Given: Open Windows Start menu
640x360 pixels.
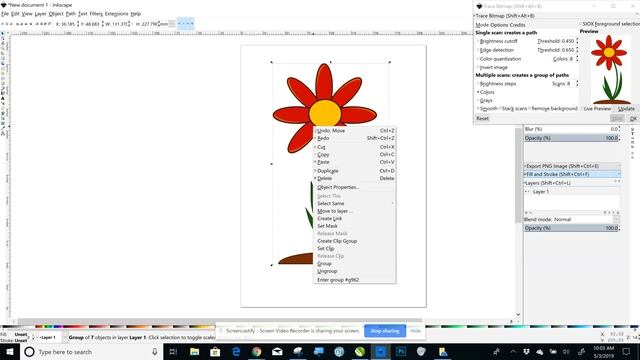Looking at the screenshot, I should [x=10, y=352].
